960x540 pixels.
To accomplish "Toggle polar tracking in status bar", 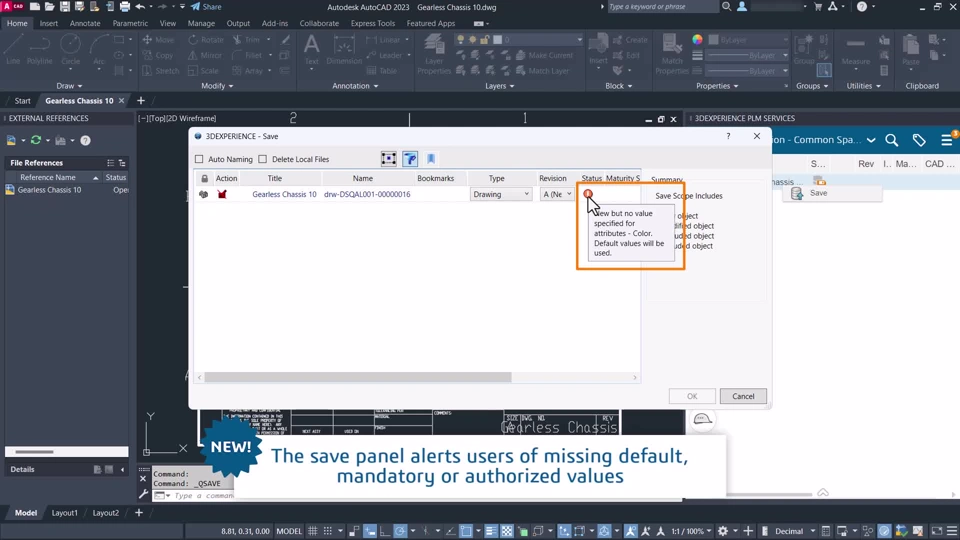I will pyautogui.click(x=400, y=531).
